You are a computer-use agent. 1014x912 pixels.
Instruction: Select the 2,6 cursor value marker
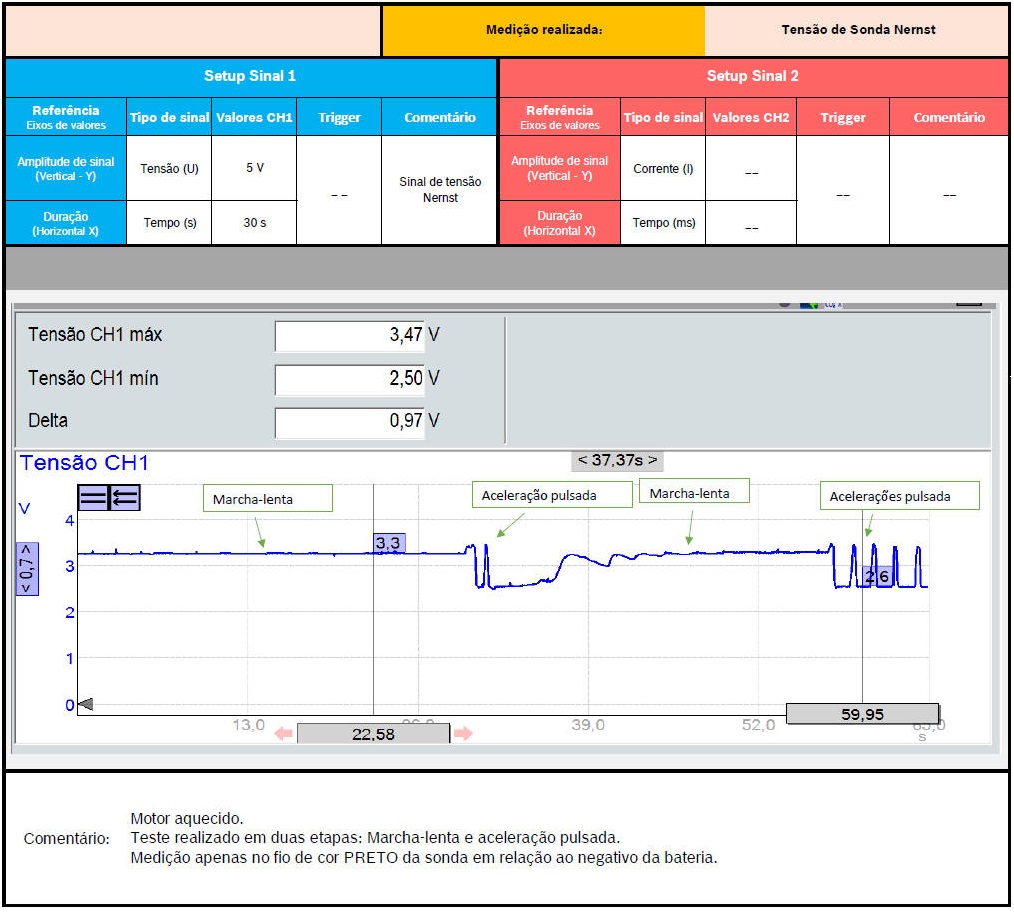click(877, 576)
